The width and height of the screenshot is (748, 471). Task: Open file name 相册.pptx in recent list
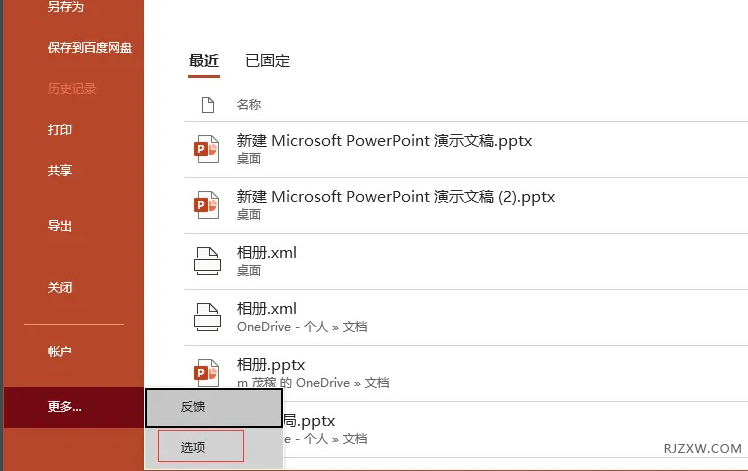271,365
